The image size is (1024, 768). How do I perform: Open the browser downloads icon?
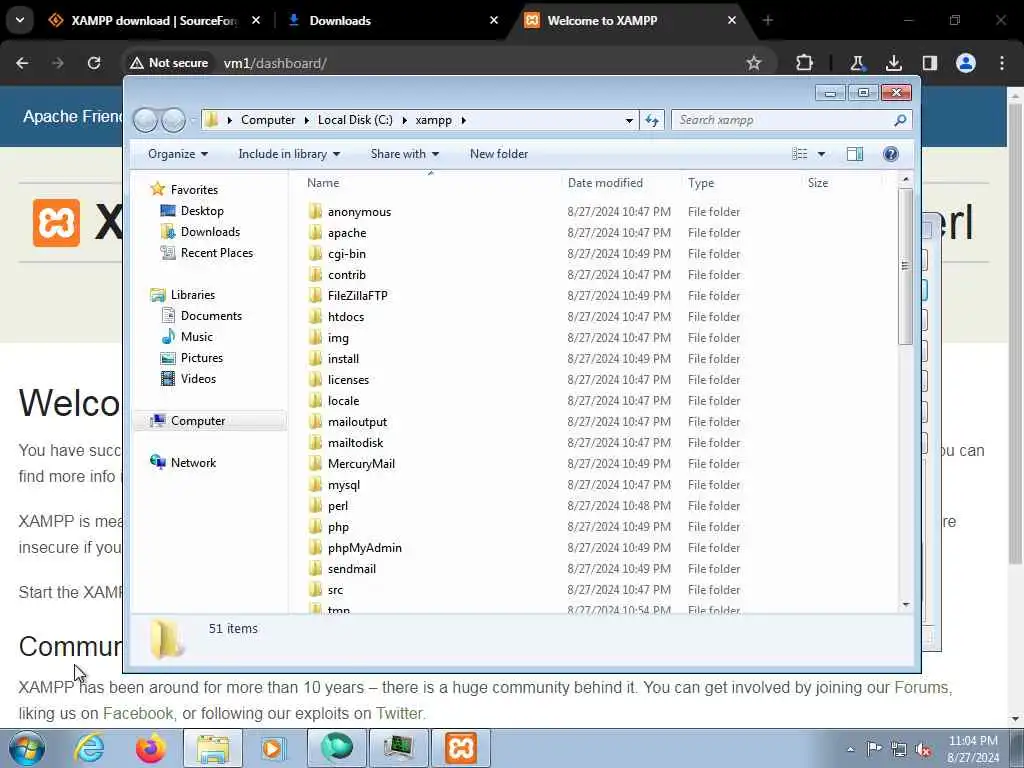pyautogui.click(x=893, y=63)
